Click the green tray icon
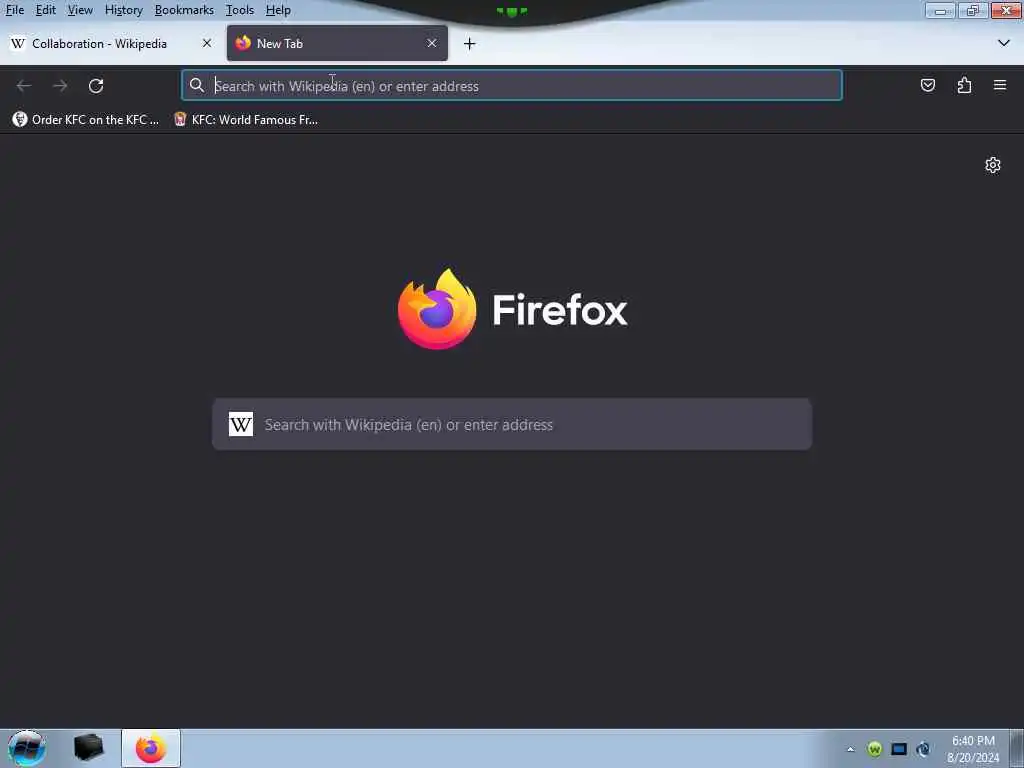 tap(875, 749)
